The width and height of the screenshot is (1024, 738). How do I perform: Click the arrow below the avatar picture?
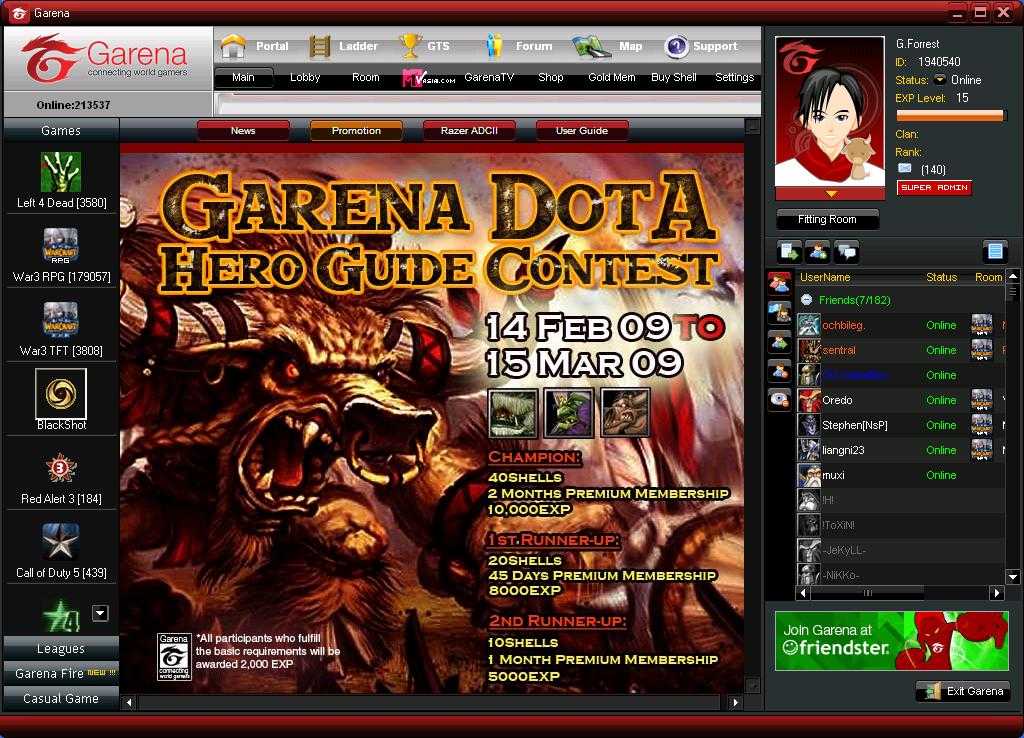point(831,194)
